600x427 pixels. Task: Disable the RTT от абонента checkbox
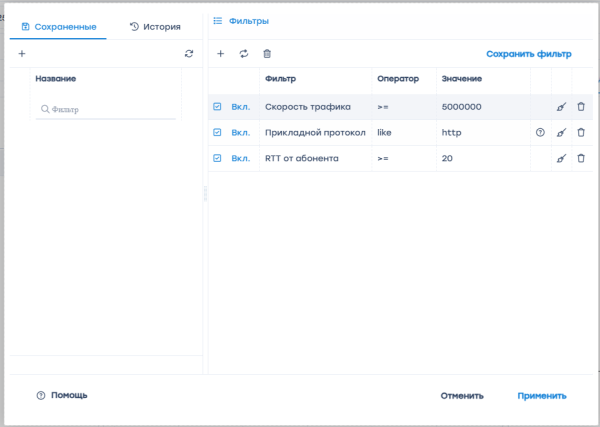[217, 158]
